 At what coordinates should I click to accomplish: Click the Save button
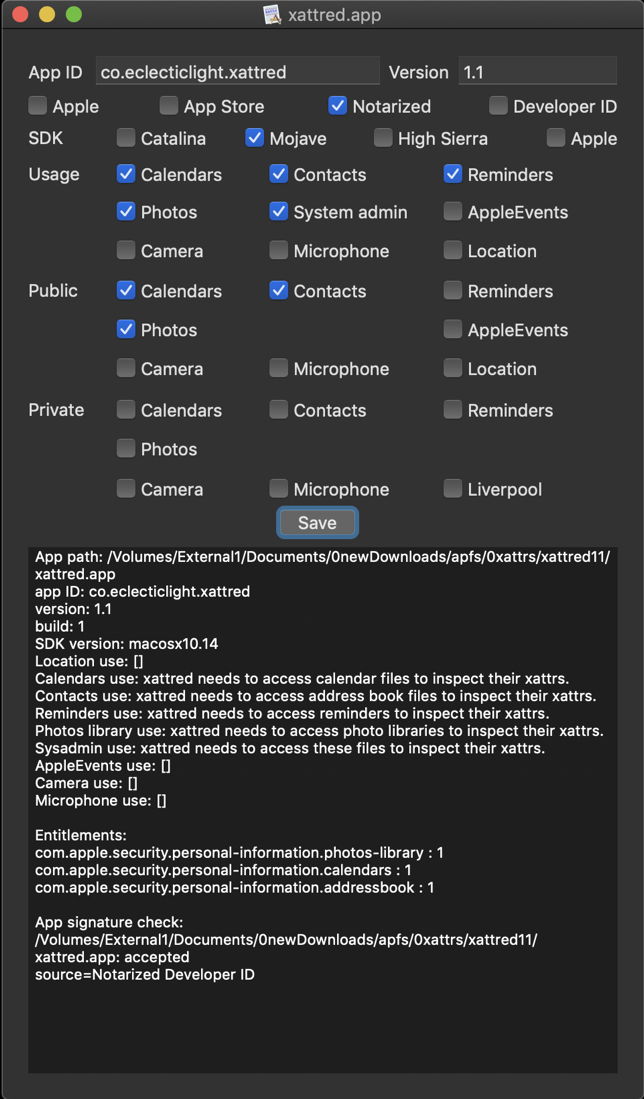[317, 522]
